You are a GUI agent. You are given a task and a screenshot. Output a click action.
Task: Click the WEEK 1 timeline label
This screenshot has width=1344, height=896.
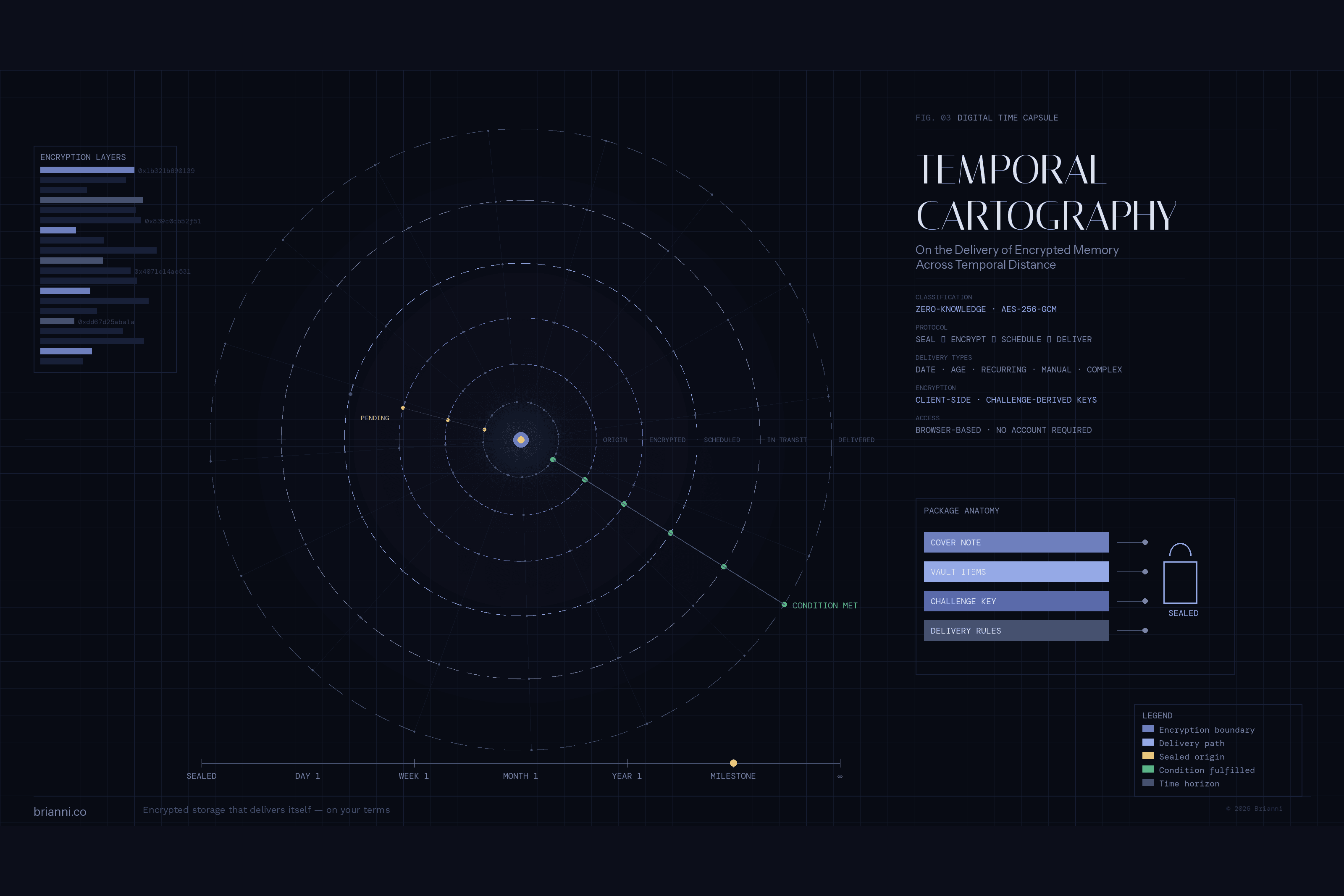click(414, 776)
